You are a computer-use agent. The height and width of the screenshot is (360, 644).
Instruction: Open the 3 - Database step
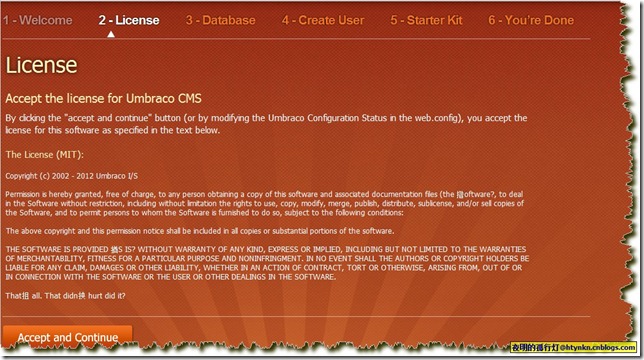[x=220, y=20]
